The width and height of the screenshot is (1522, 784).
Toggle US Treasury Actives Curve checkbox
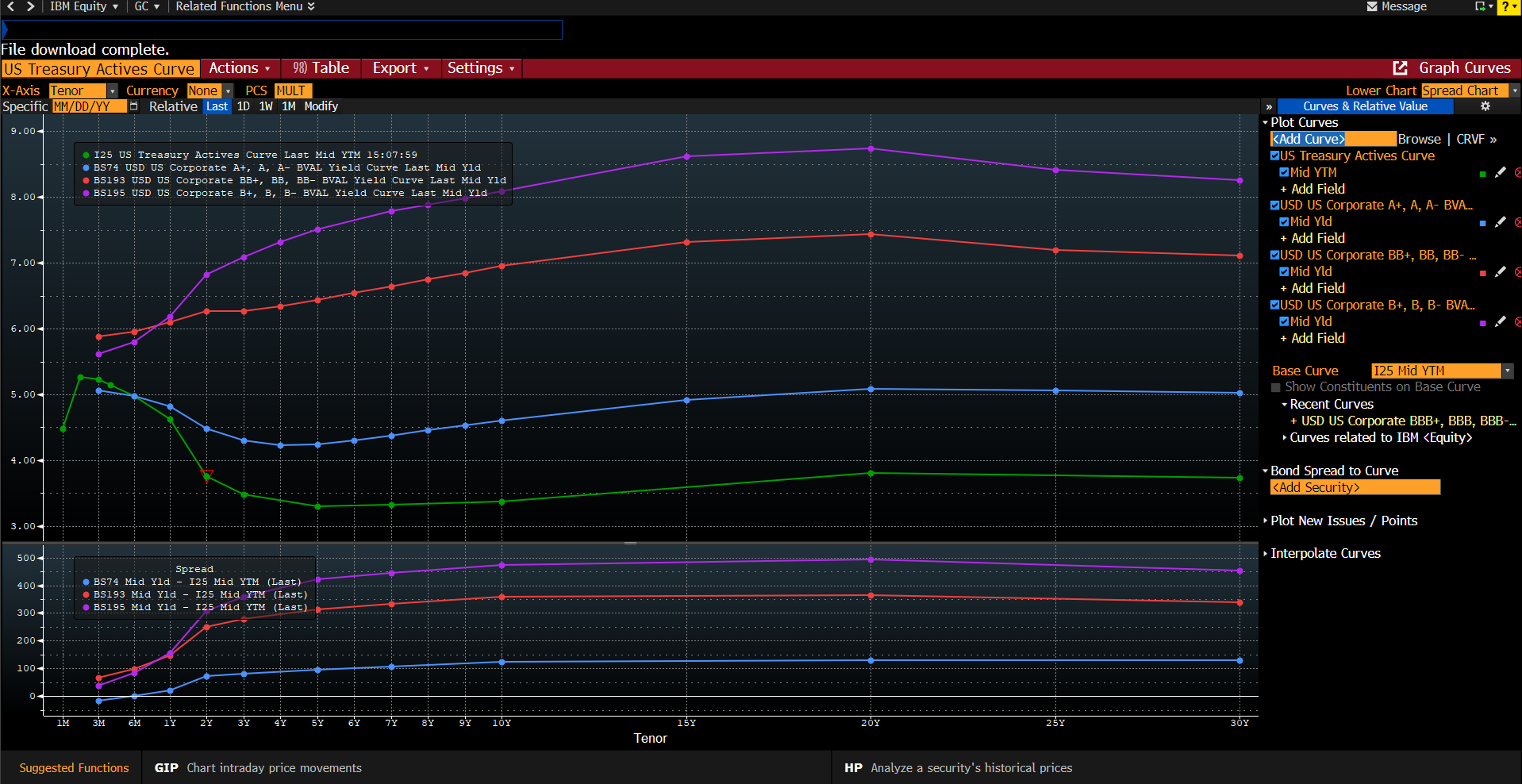pyautogui.click(x=1274, y=156)
